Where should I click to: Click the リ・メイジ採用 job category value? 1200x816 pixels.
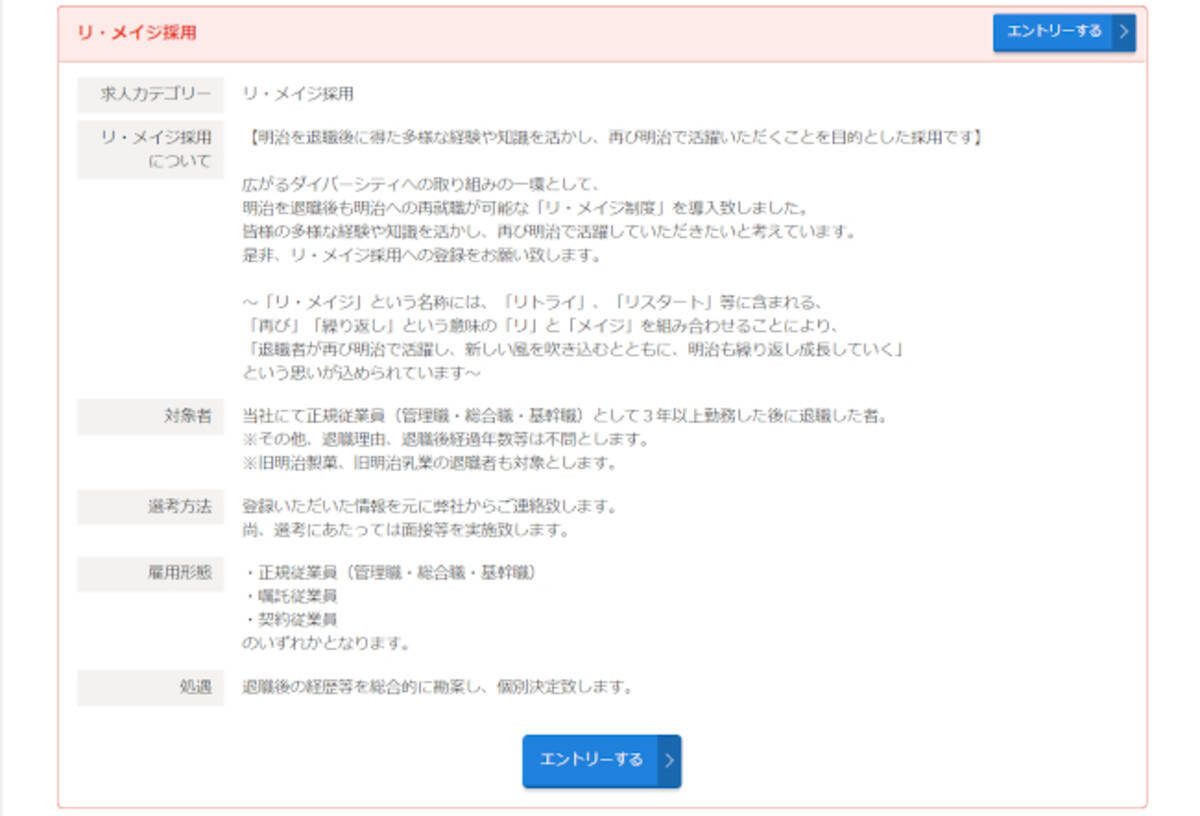298,94
